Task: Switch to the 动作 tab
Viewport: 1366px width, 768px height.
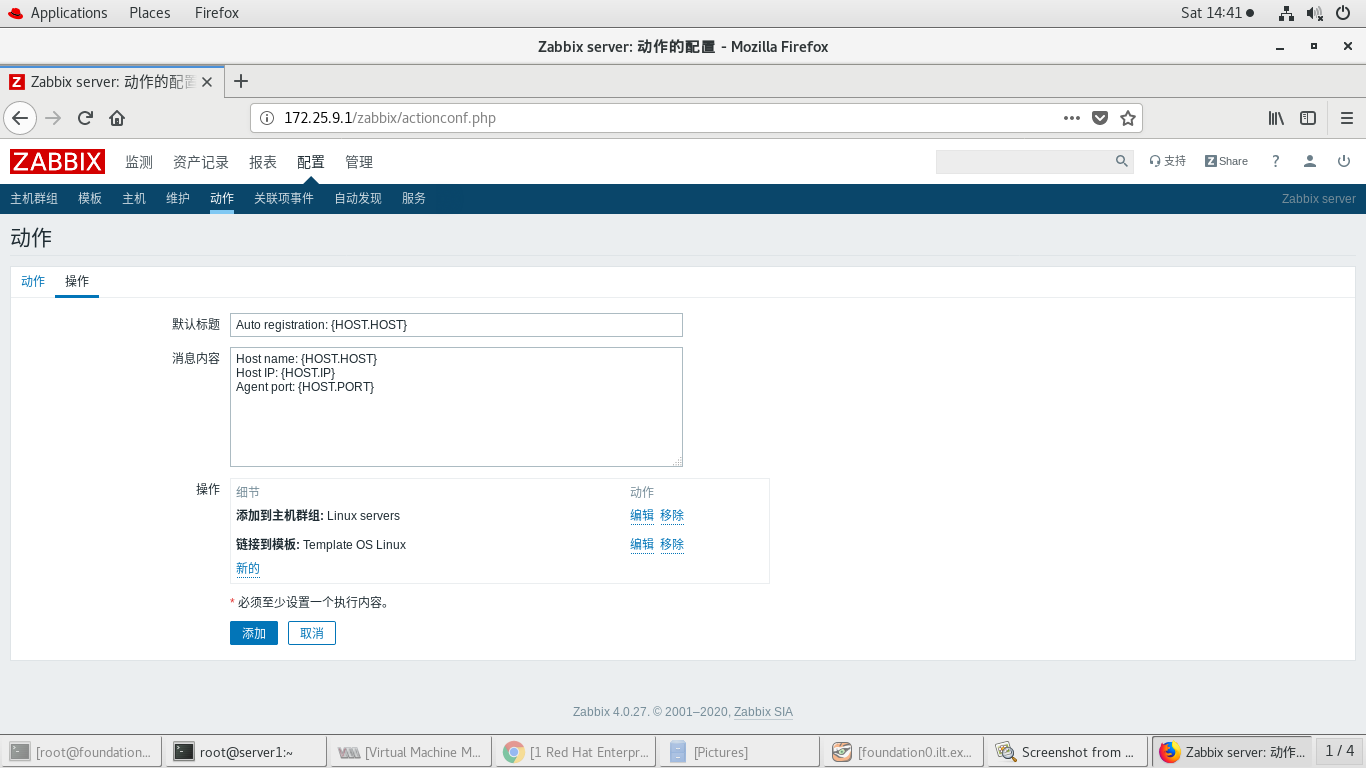Action: [33, 281]
